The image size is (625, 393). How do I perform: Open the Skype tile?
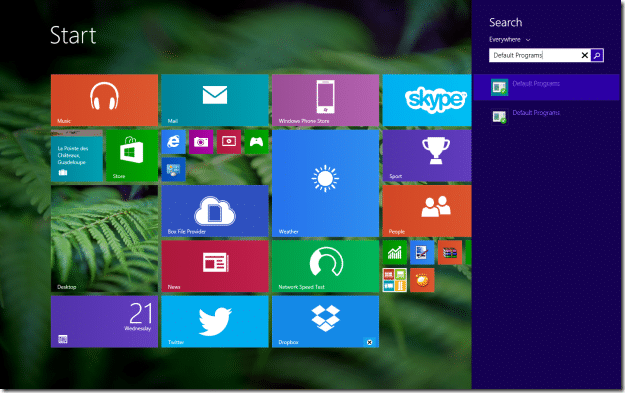(427, 100)
